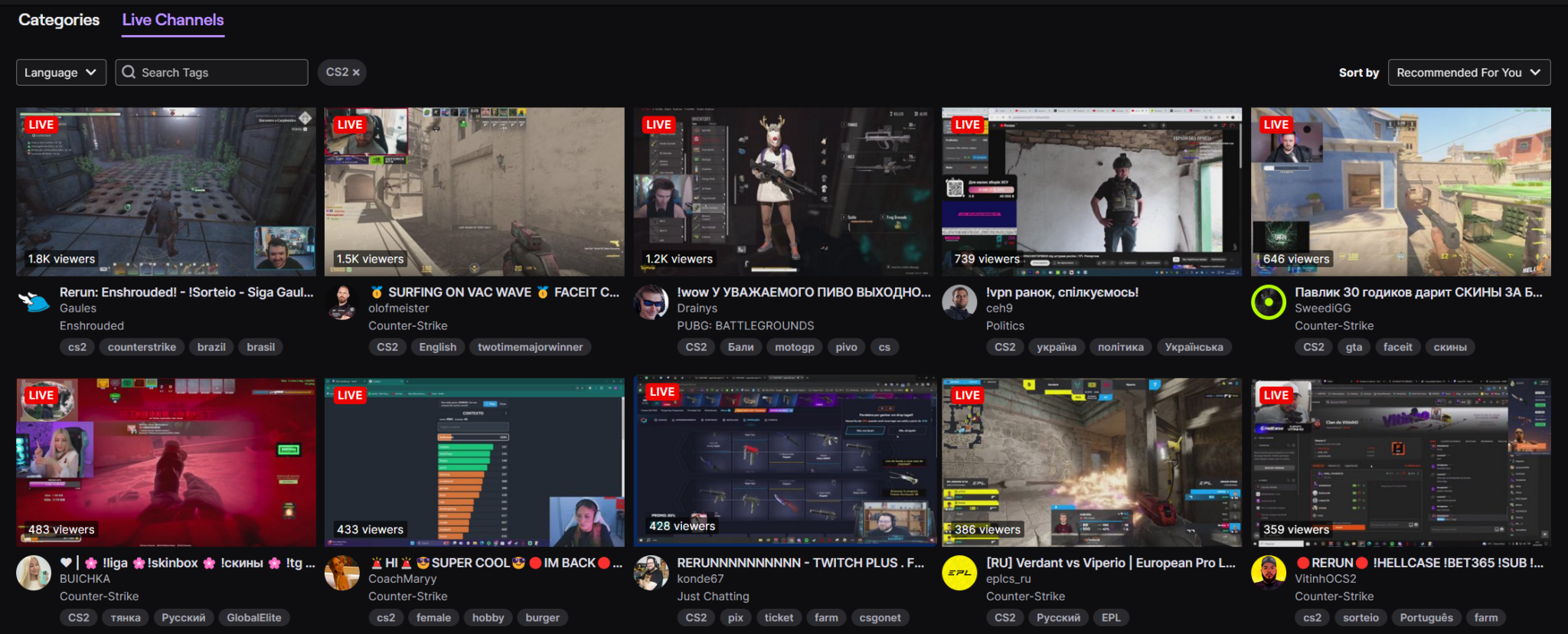The width and height of the screenshot is (1568, 634).
Task: Open eplcs_ru stream thumbnail with 386 viewers
Action: pyautogui.click(x=1092, y=462)
